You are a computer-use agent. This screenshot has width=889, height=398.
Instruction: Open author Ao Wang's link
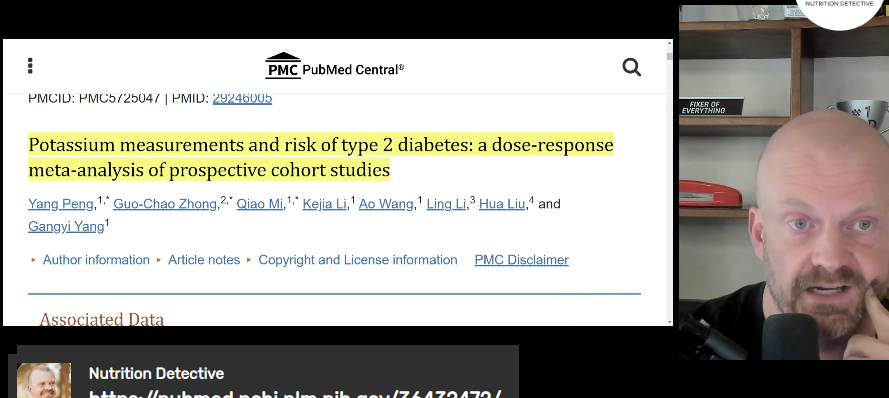point(386,204)
